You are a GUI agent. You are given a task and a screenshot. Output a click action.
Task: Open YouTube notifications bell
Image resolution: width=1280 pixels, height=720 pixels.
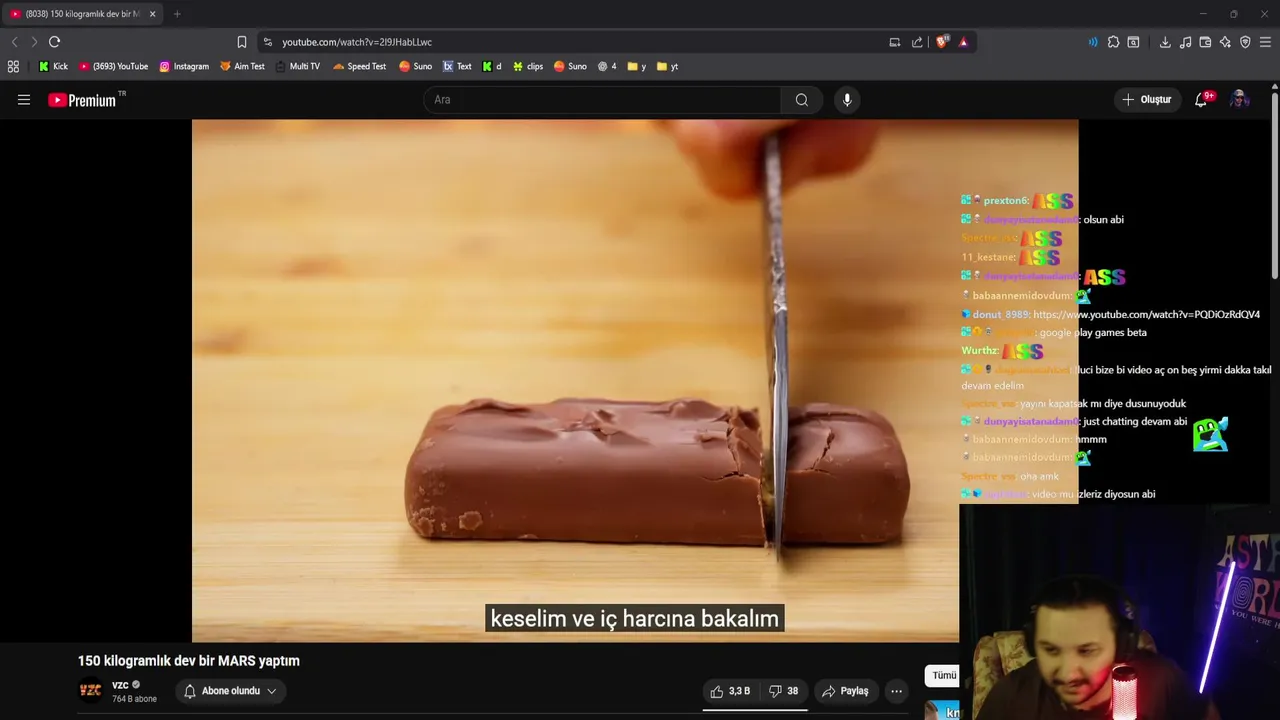point(1202,100)
